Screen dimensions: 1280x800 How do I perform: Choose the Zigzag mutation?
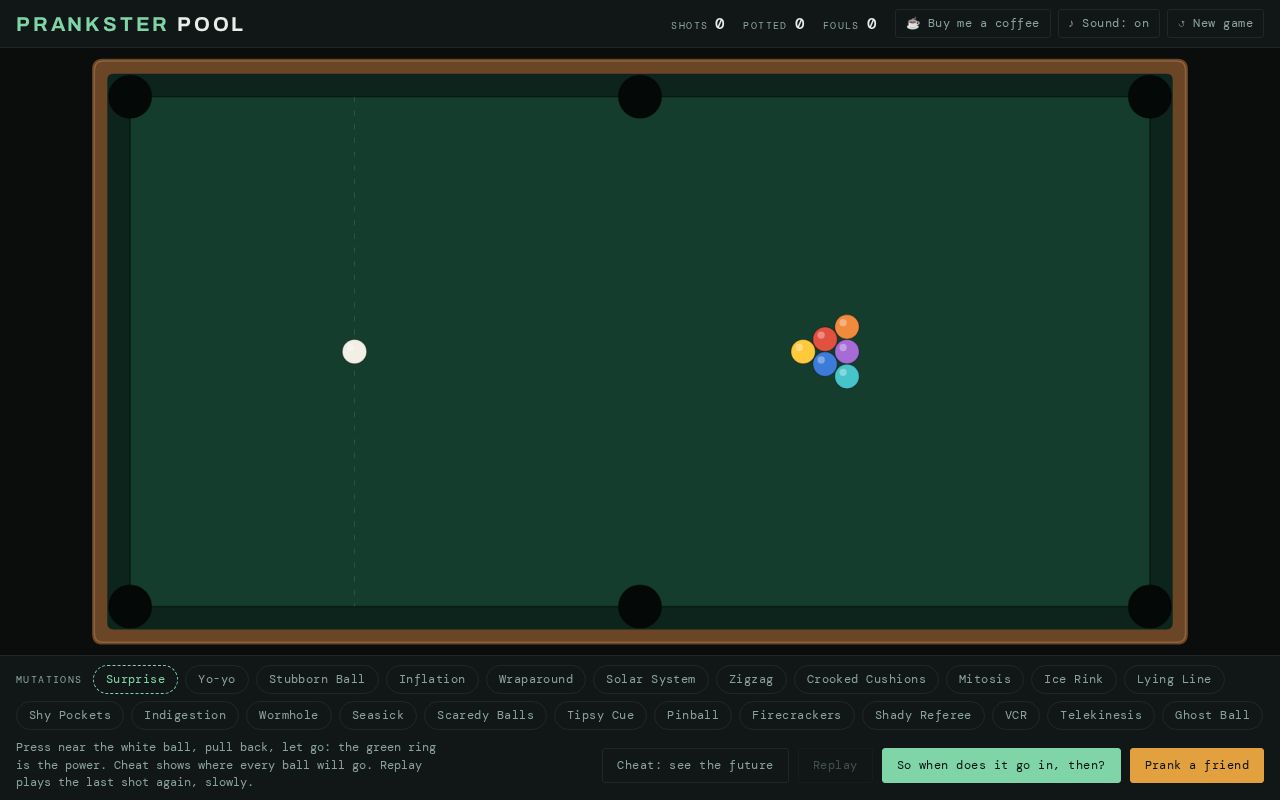coord(751,680)
